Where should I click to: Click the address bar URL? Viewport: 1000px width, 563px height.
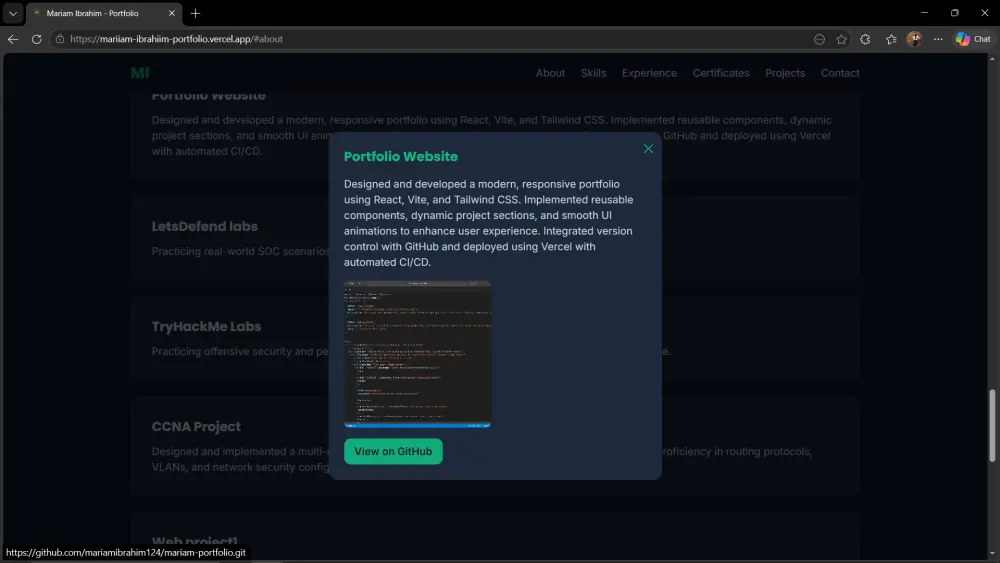click(176, 39)
